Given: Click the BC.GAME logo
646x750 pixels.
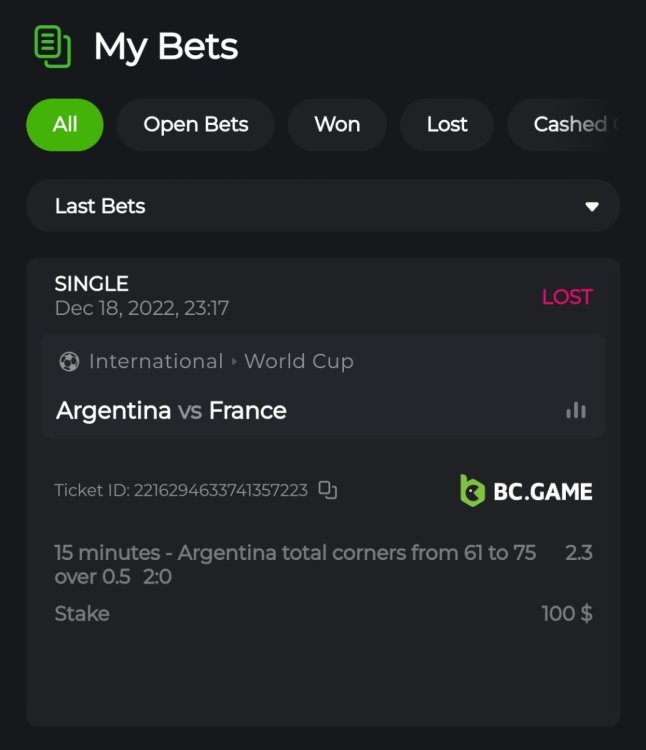Looking at the screenshot, I should pyautogui.click(x=526, y=491).
